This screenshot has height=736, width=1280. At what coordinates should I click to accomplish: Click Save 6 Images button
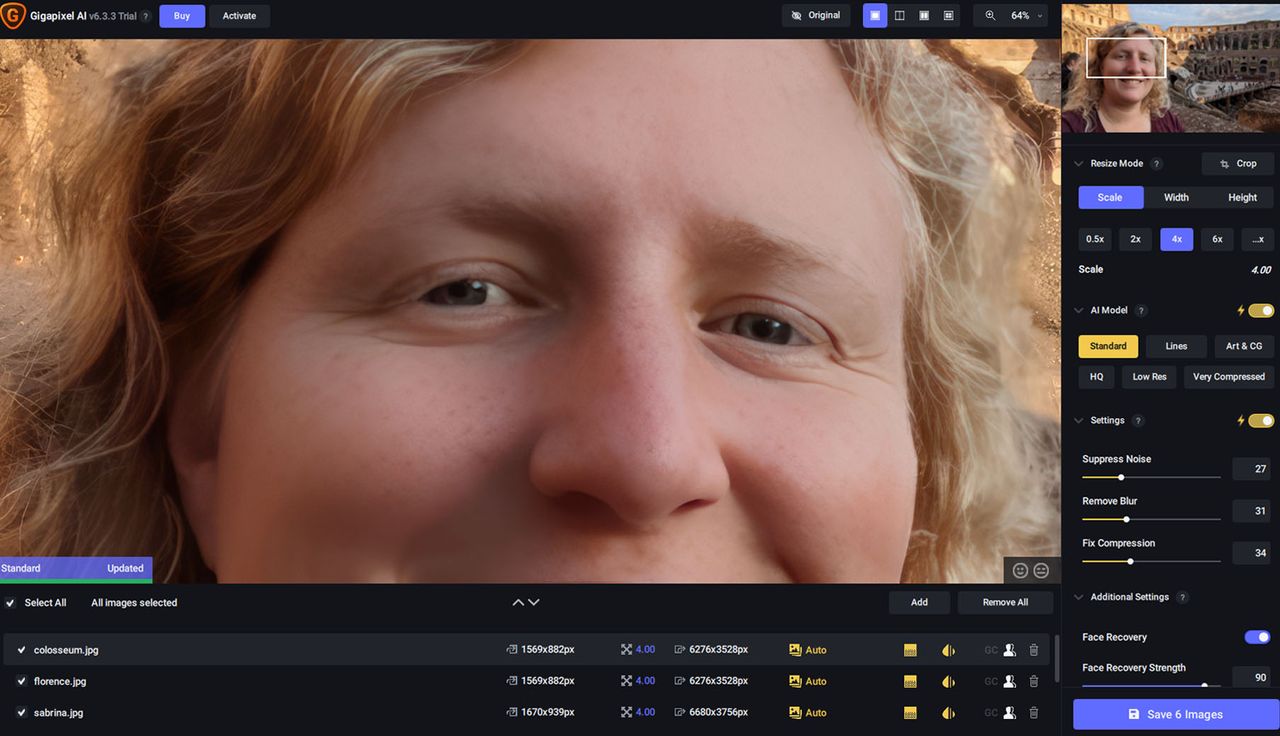pyautogui.click(x=1174, y=714)
